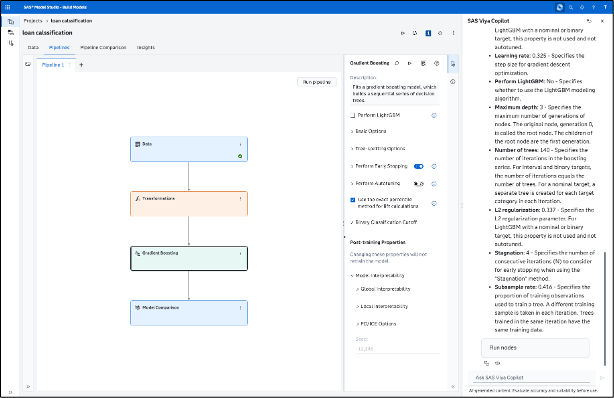Image resolution: width=614 pixels, height=398 pixels.
Task: Close the SAS Viya Copilot panel
Action: [x=602, y=21]
